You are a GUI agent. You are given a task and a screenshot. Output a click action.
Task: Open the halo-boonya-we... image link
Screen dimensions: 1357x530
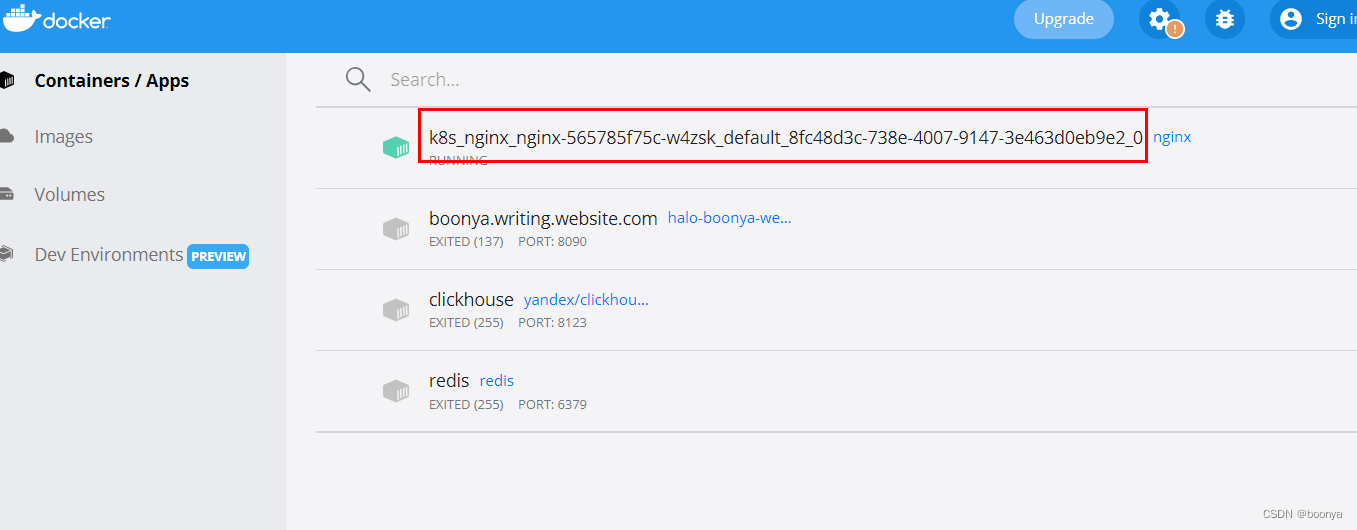729,218
